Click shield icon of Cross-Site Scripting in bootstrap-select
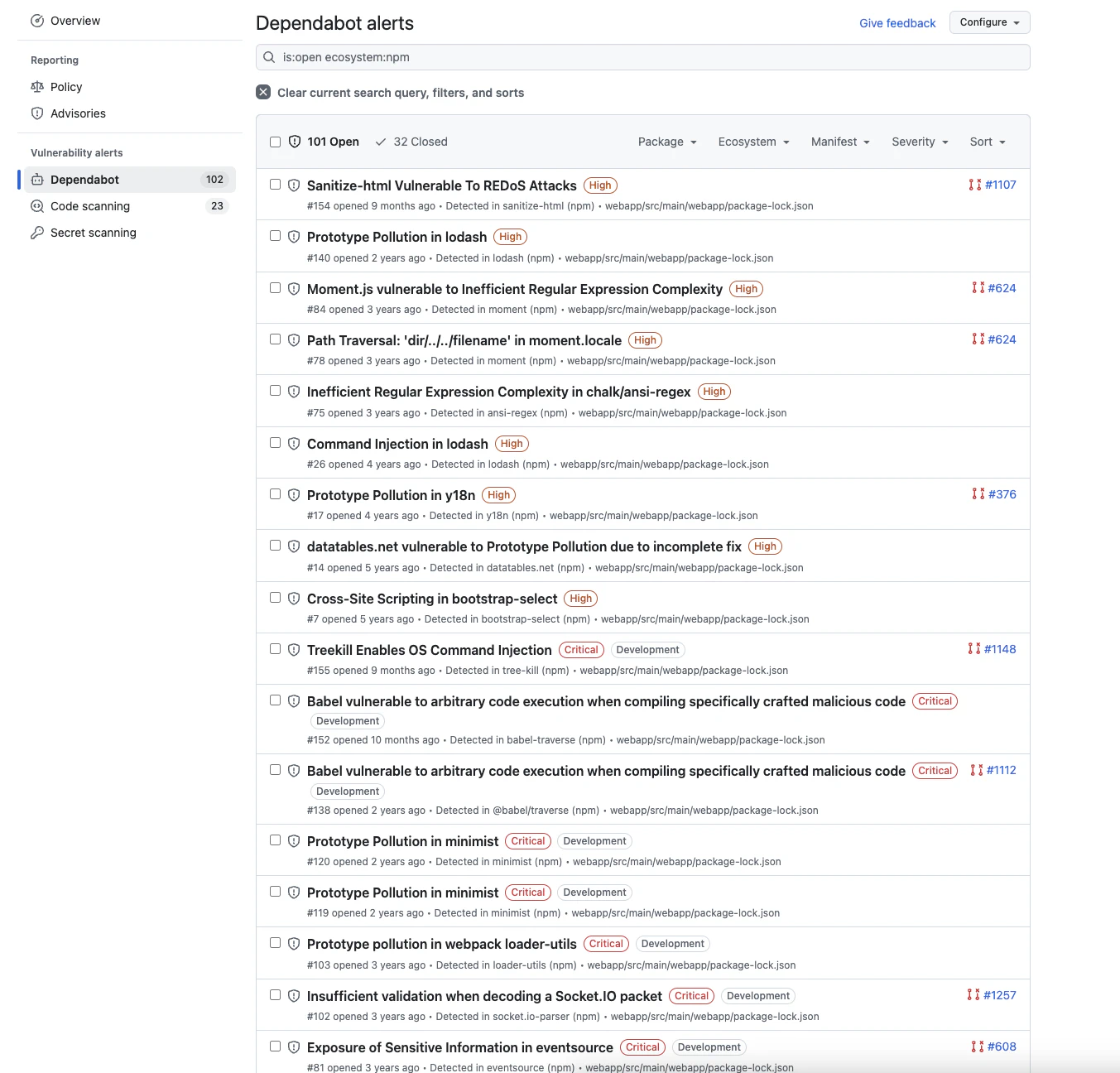Screen dimensions: 1120x1073 pyautogui.click(x=294, y=599)
